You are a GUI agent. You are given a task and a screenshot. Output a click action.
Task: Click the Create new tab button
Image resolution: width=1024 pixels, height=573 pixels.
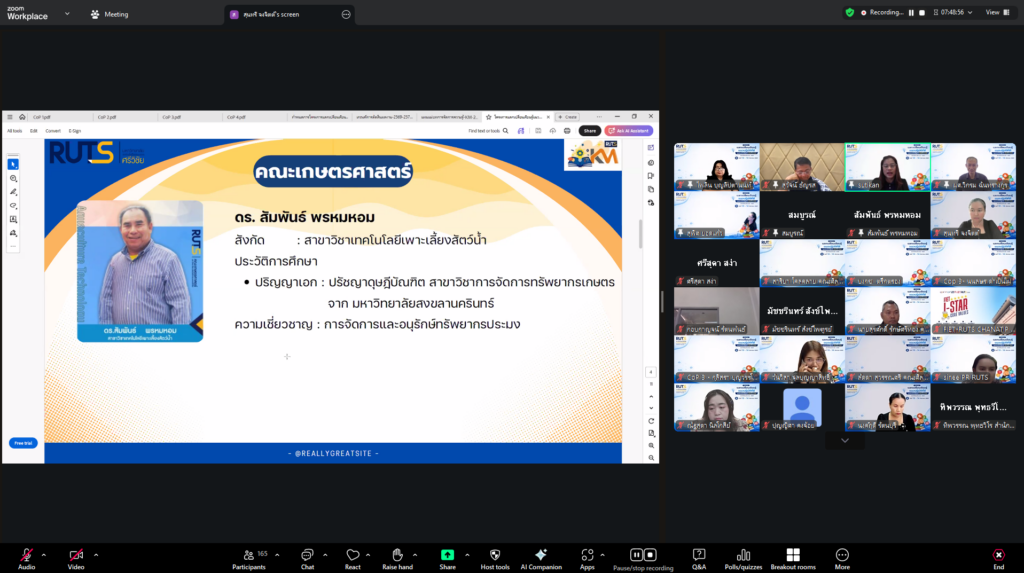[568, 117]
